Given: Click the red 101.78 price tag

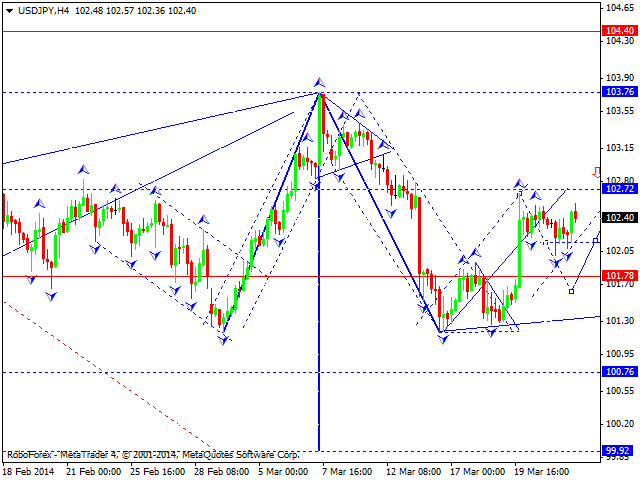Looking at the screenshot, I should point(620,275).
